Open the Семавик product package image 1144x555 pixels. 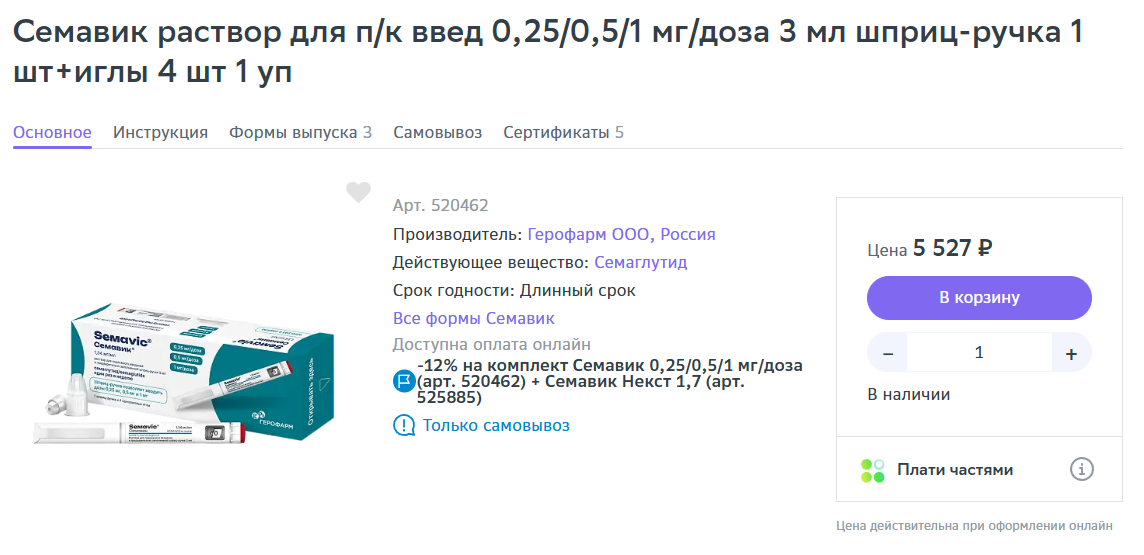185,375
